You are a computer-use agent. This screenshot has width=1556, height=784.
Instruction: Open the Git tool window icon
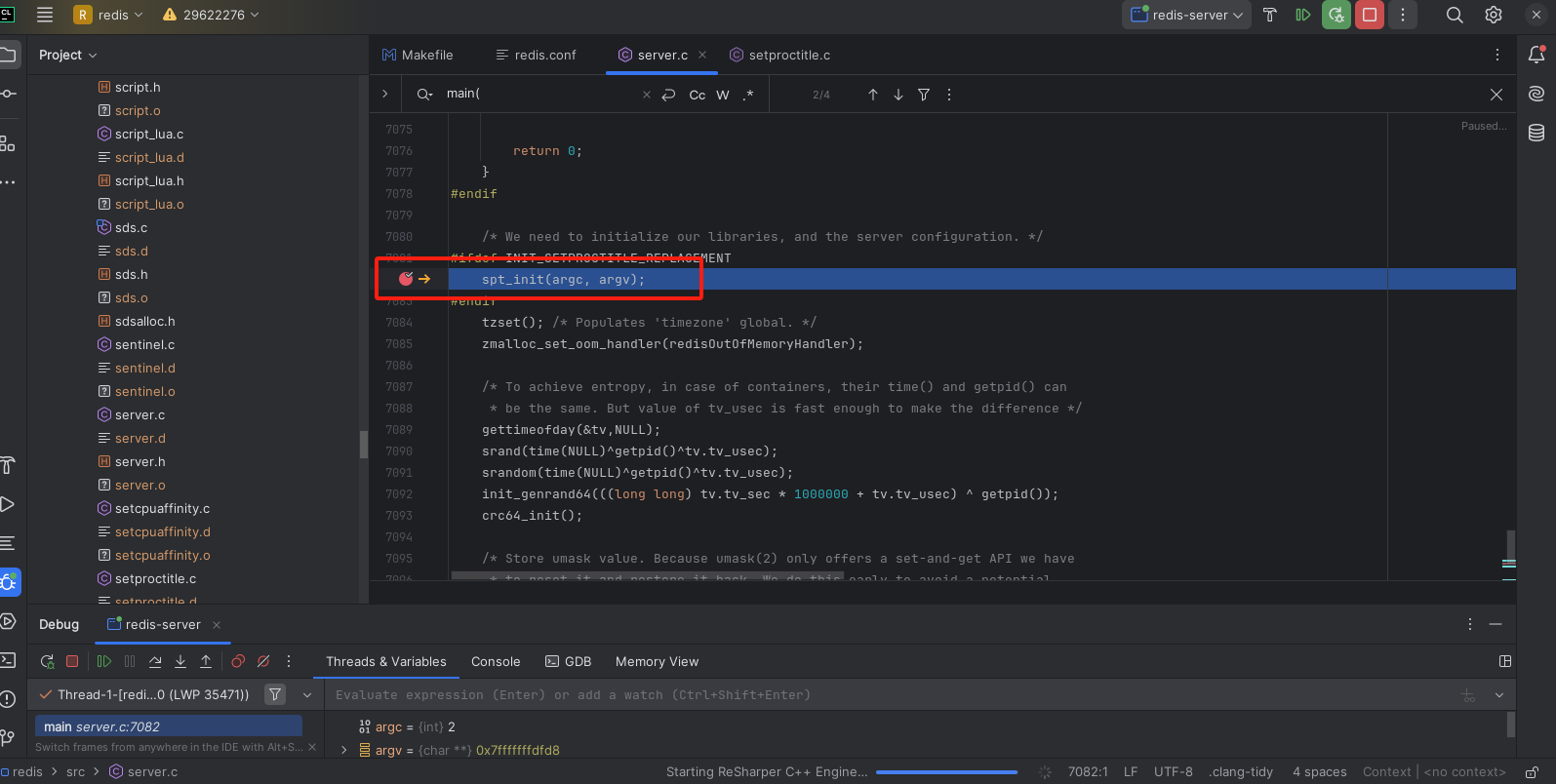[8, 738]
